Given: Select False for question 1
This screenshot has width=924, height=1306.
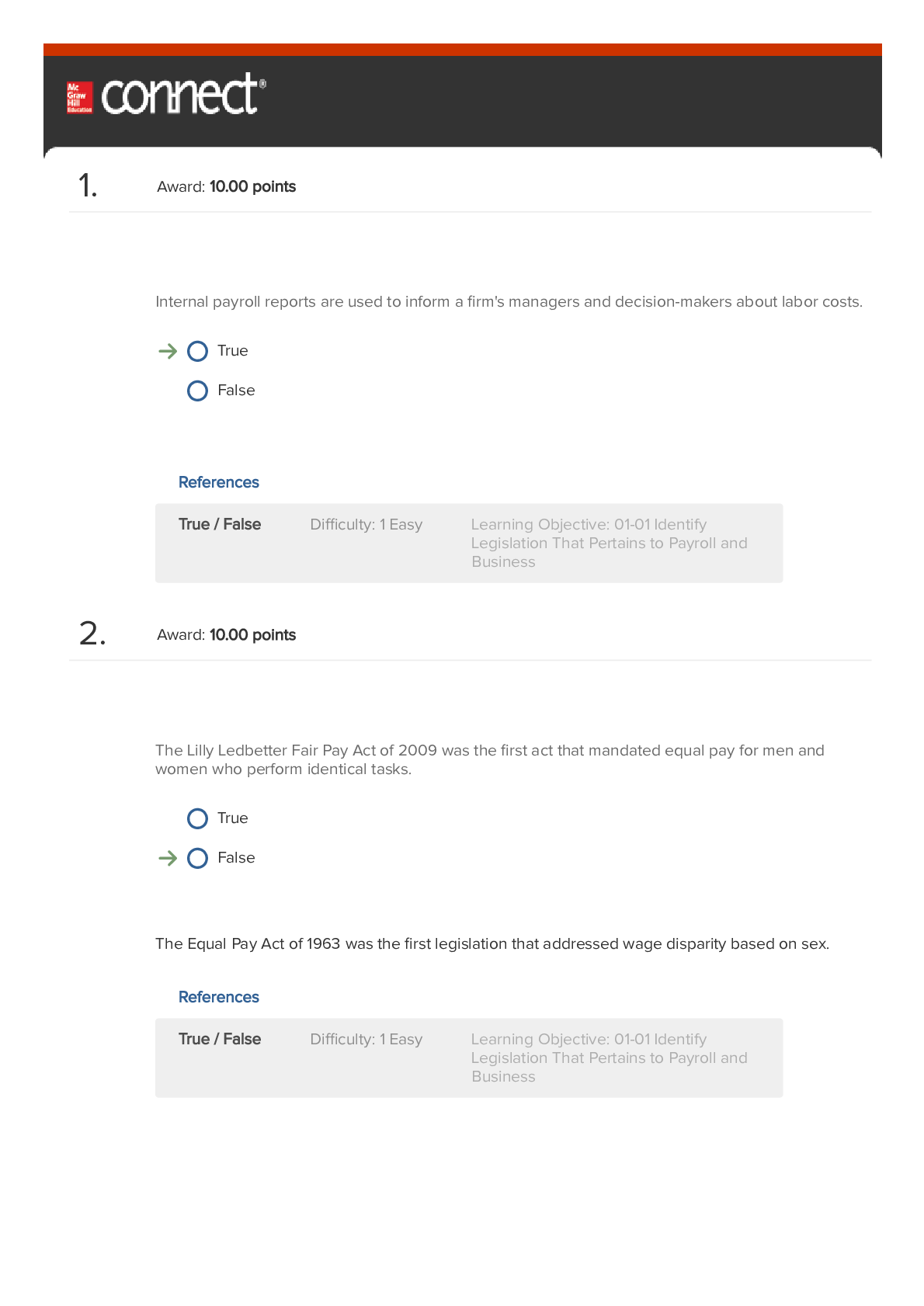Looking at the screenshot, I should click(x=197, y=391).
